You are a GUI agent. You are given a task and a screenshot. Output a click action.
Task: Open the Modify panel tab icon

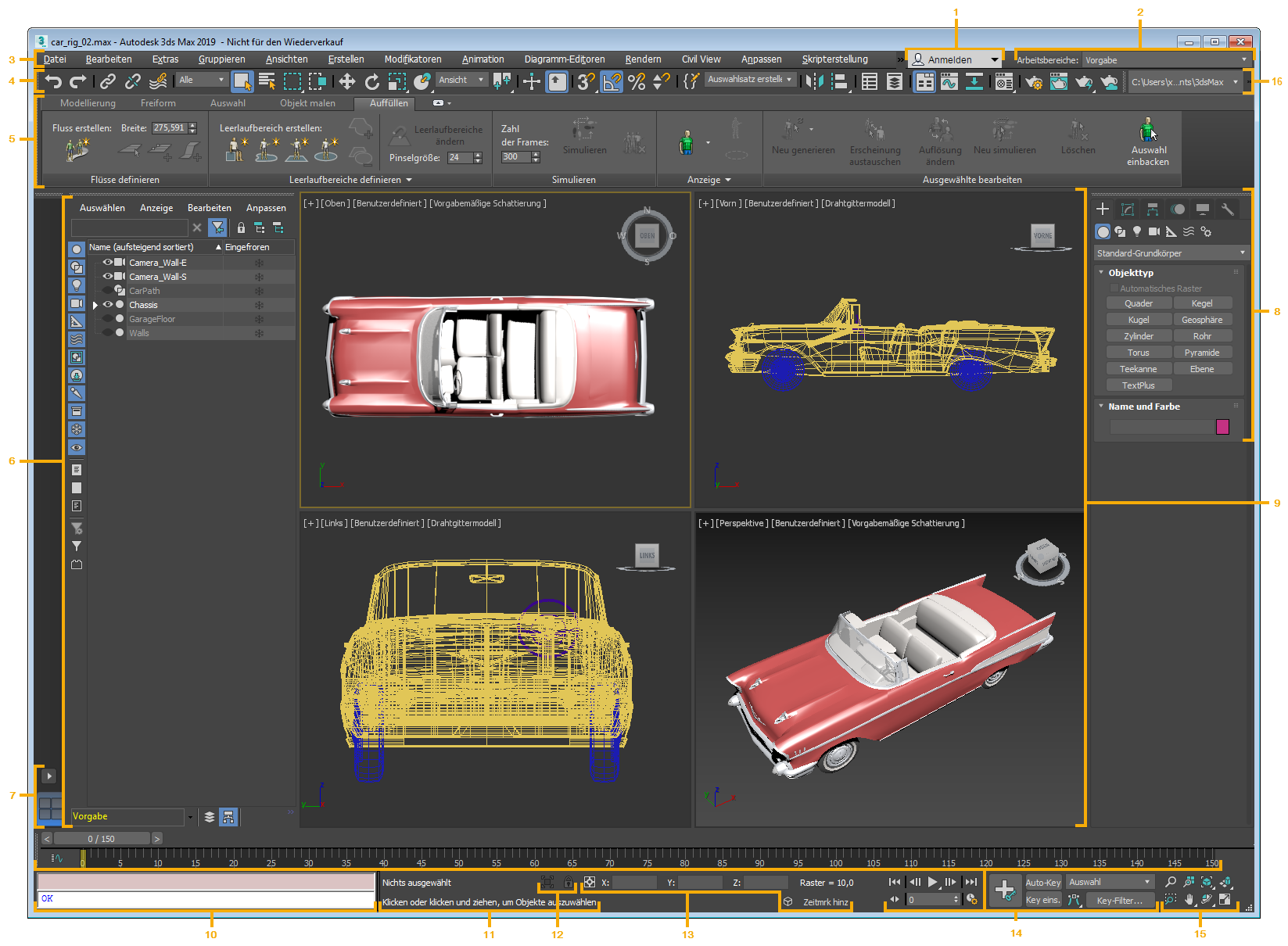(1127, 209)
